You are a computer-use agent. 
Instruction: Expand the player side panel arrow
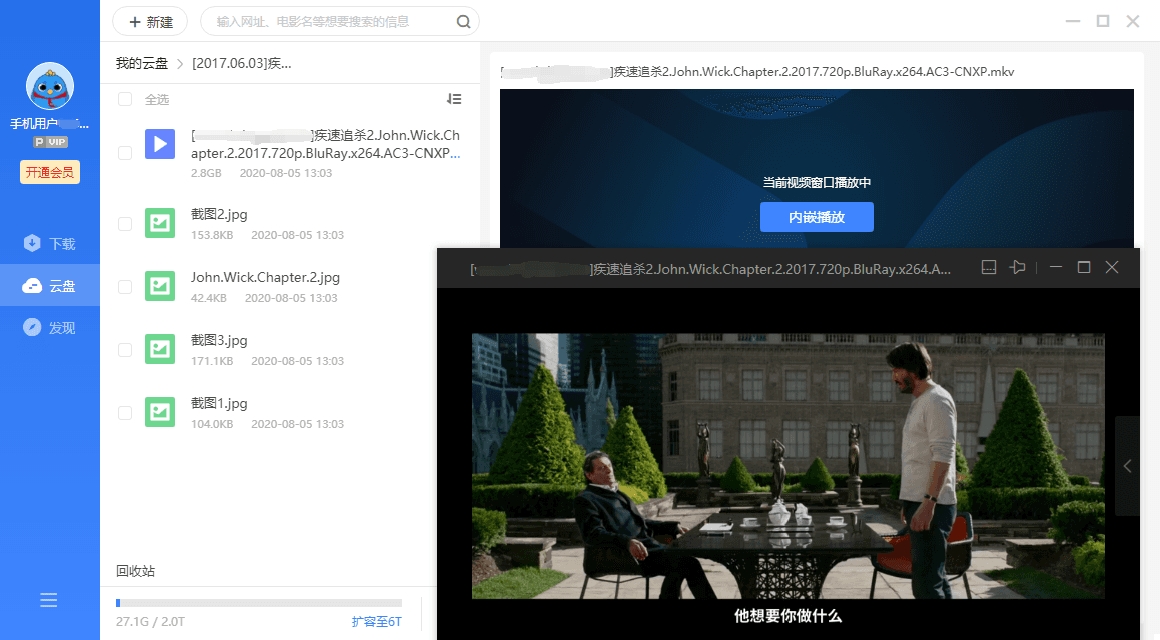pos(1127,466)
